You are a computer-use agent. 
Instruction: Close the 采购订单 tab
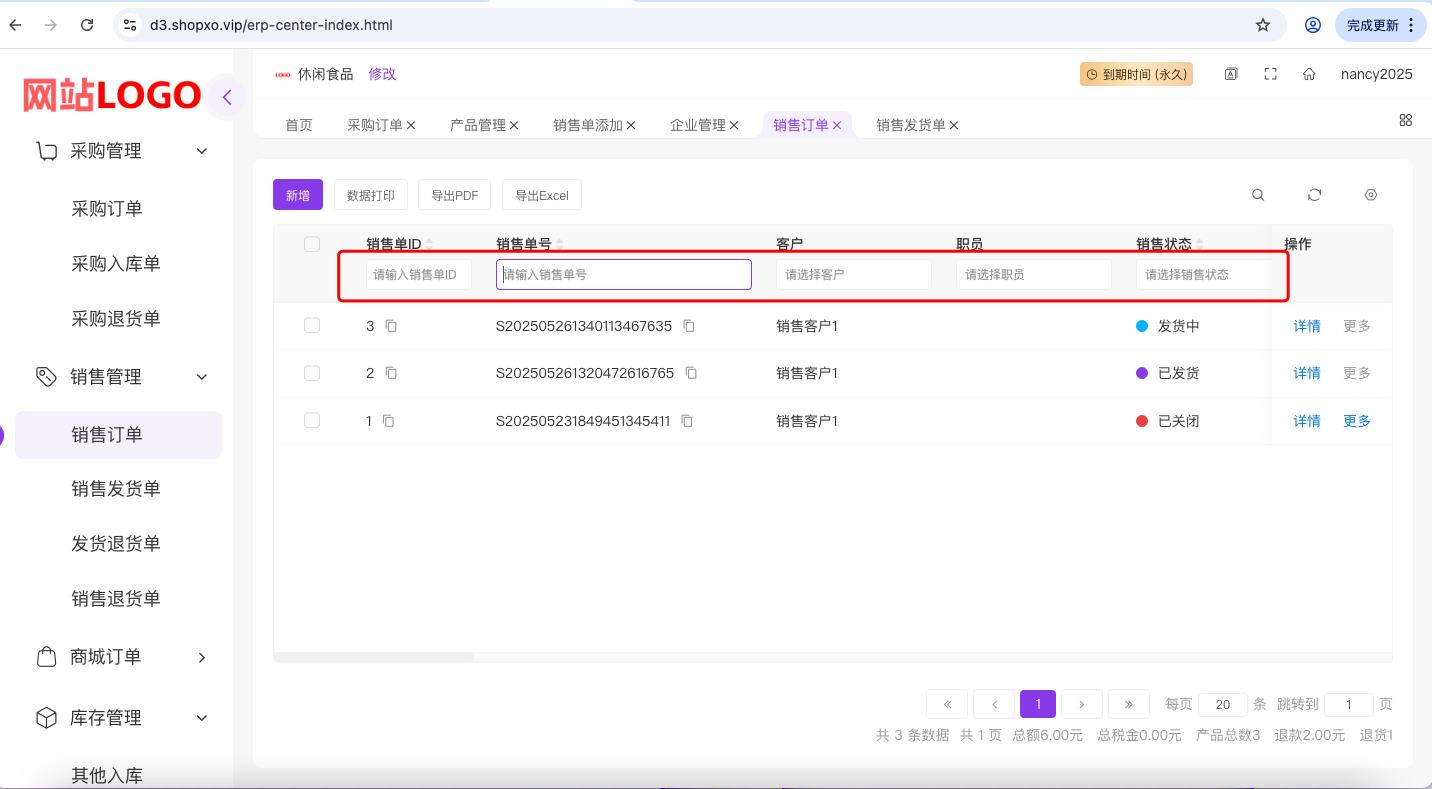[x=411, y=125]
